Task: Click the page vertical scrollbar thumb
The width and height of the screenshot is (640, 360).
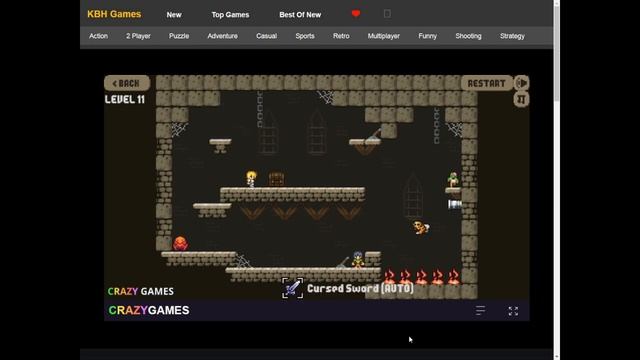Action: coord(557,54)
